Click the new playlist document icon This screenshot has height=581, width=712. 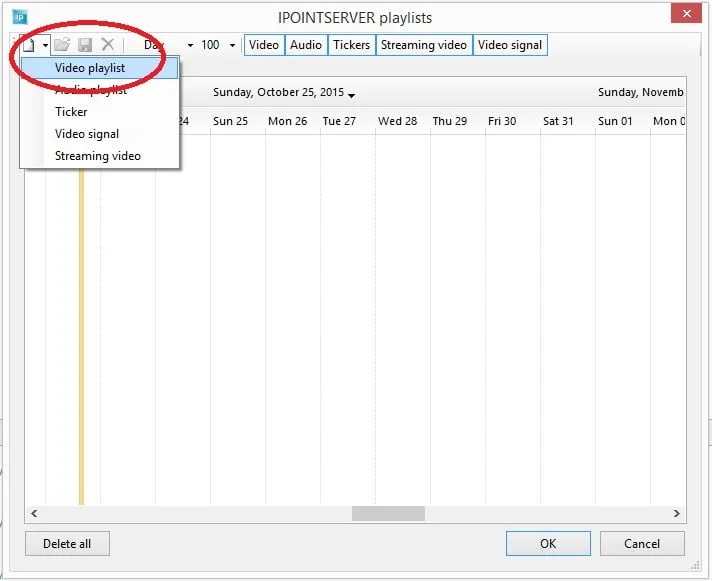[x=29, y=45]
